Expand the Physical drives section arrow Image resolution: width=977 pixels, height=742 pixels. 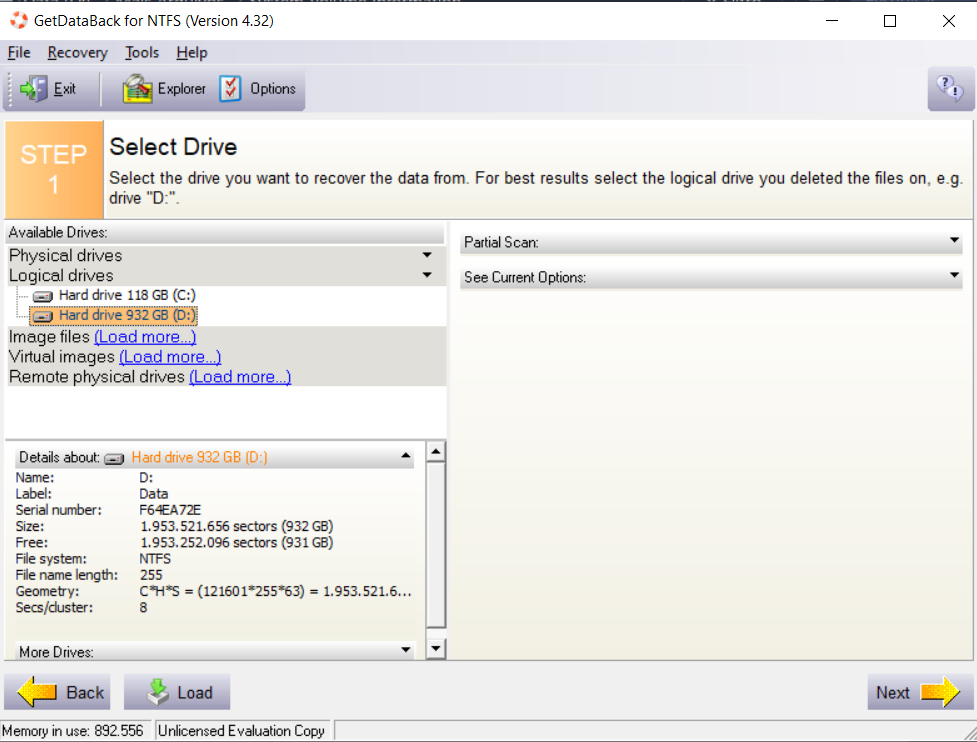pyautogui.click(x=427, y=255)
